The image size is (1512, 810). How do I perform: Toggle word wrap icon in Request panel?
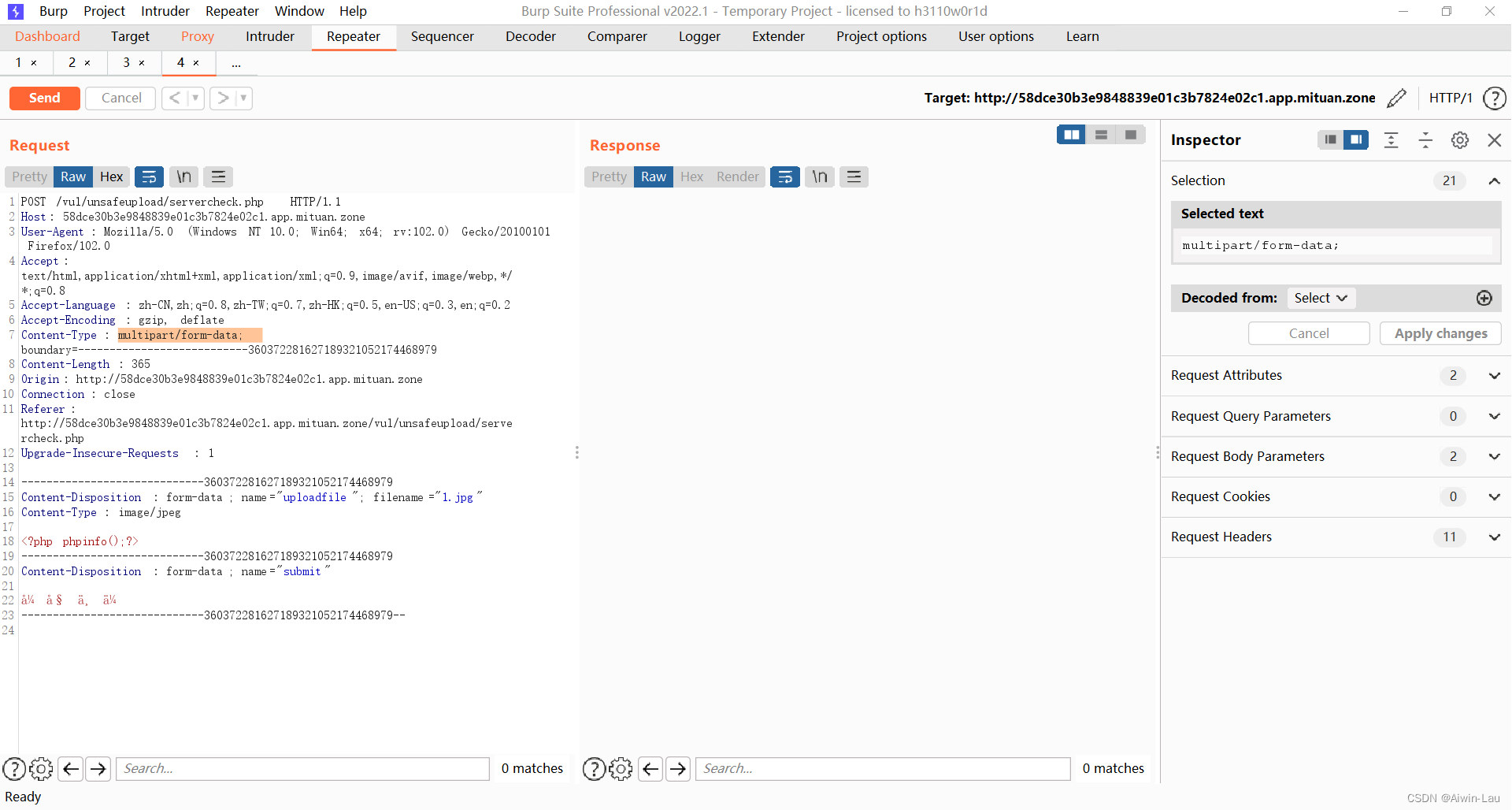click(x=149, y=176)
